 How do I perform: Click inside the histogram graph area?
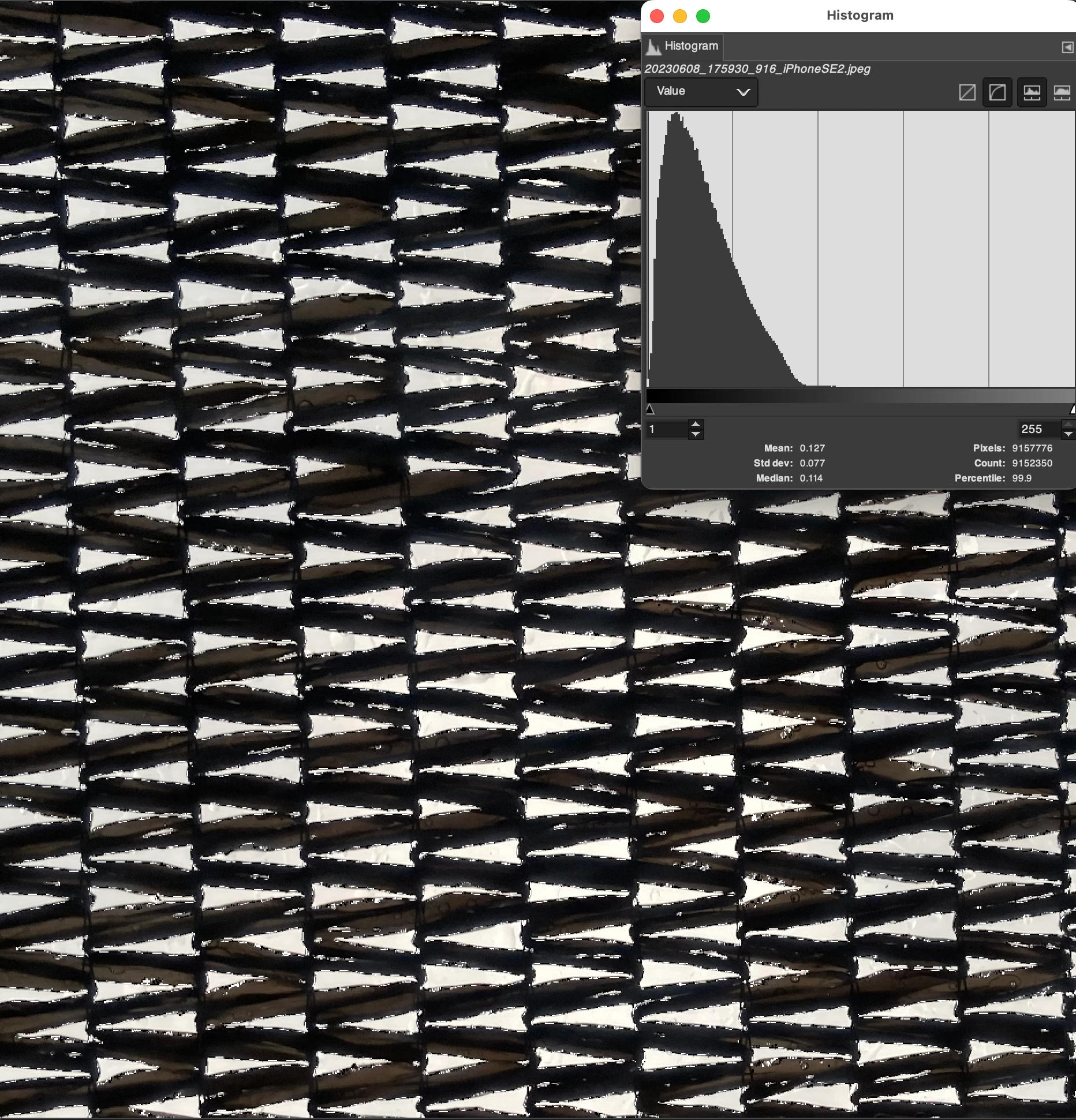[860, 249]
